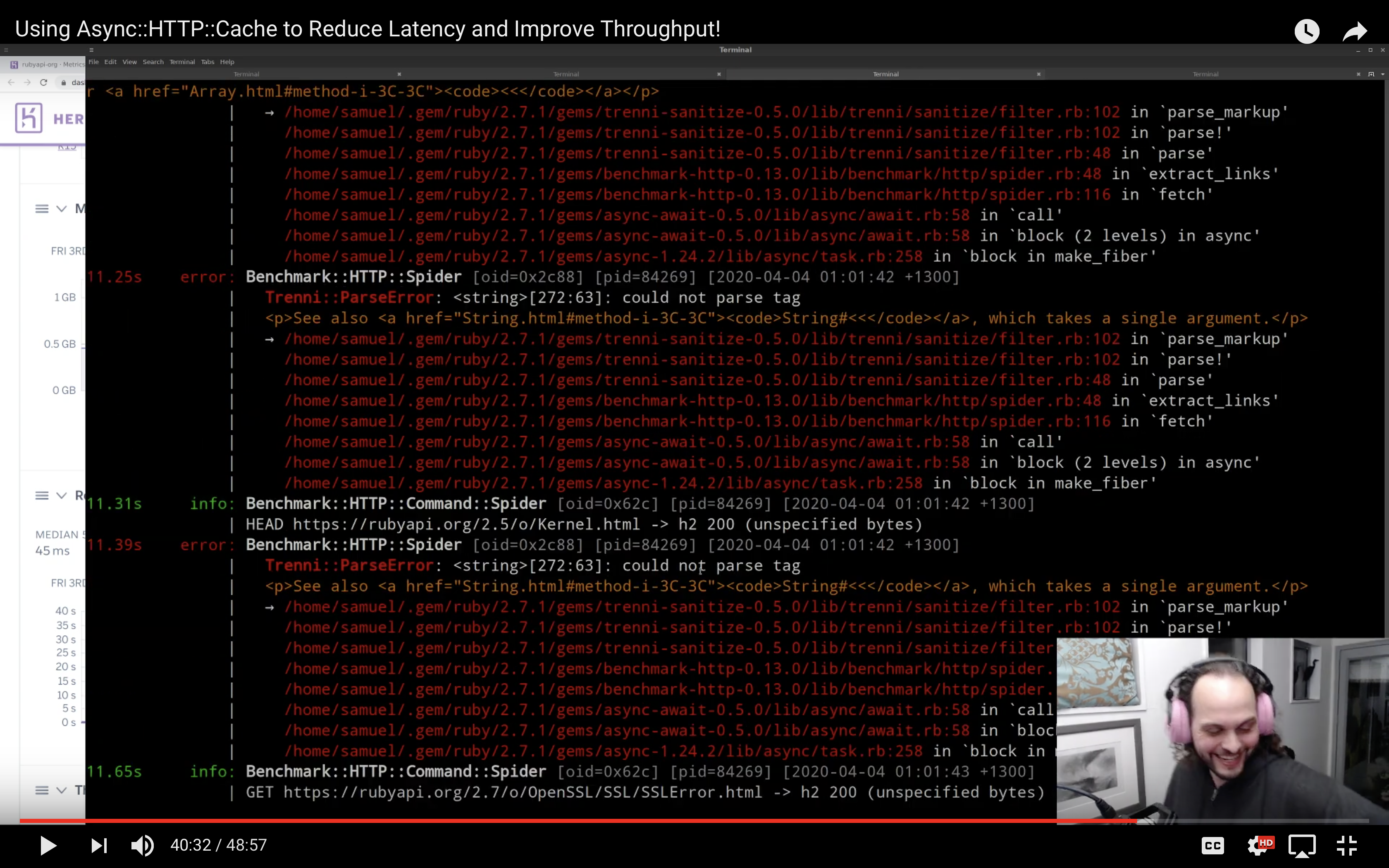Switch to the rightmost Terminal tab
1389x868 pixels.
pyautogui.click(x=1205, y=74)
